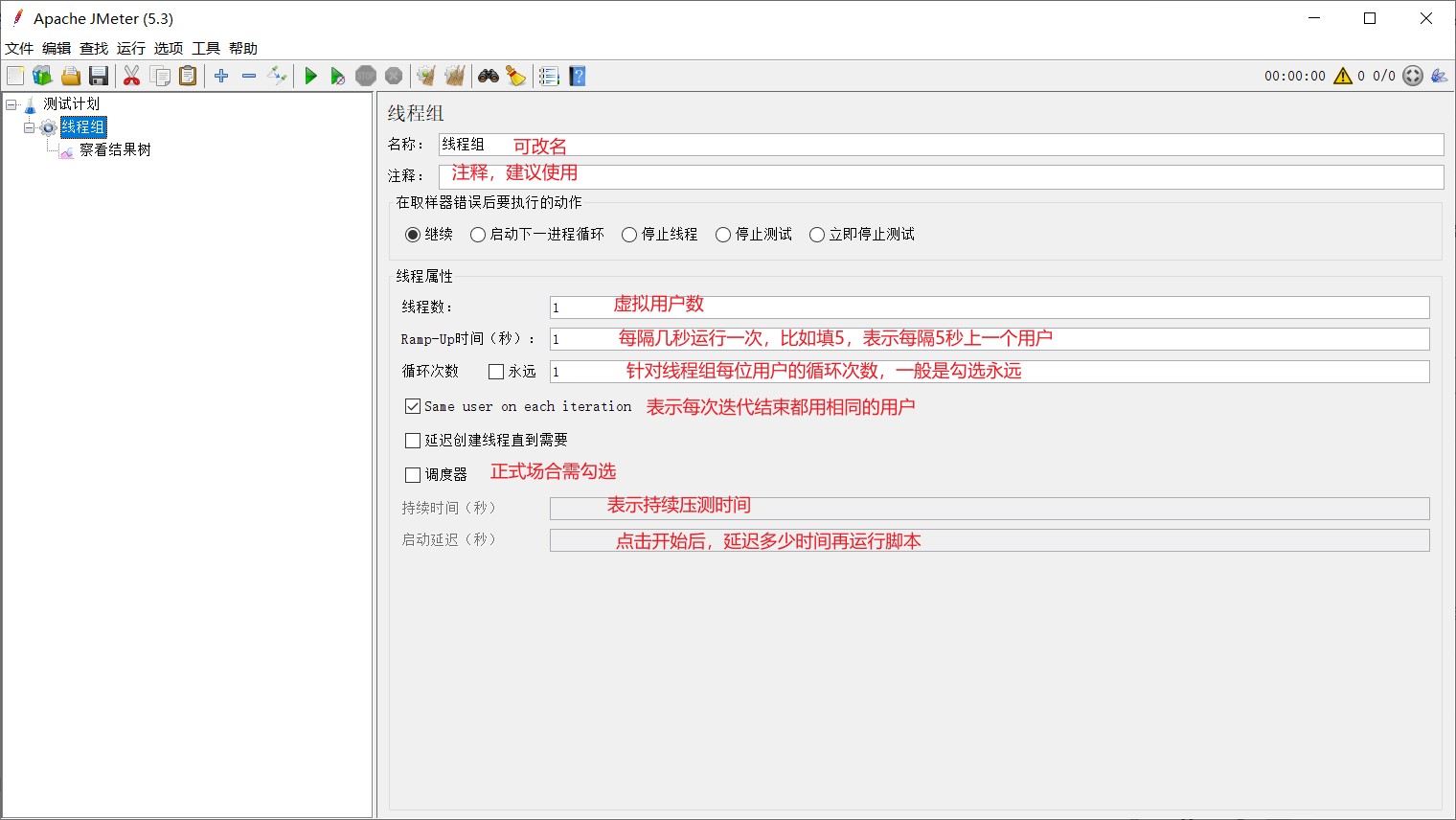Open search with the binoculars icon

pyautogui.click(x=489, y=76)
